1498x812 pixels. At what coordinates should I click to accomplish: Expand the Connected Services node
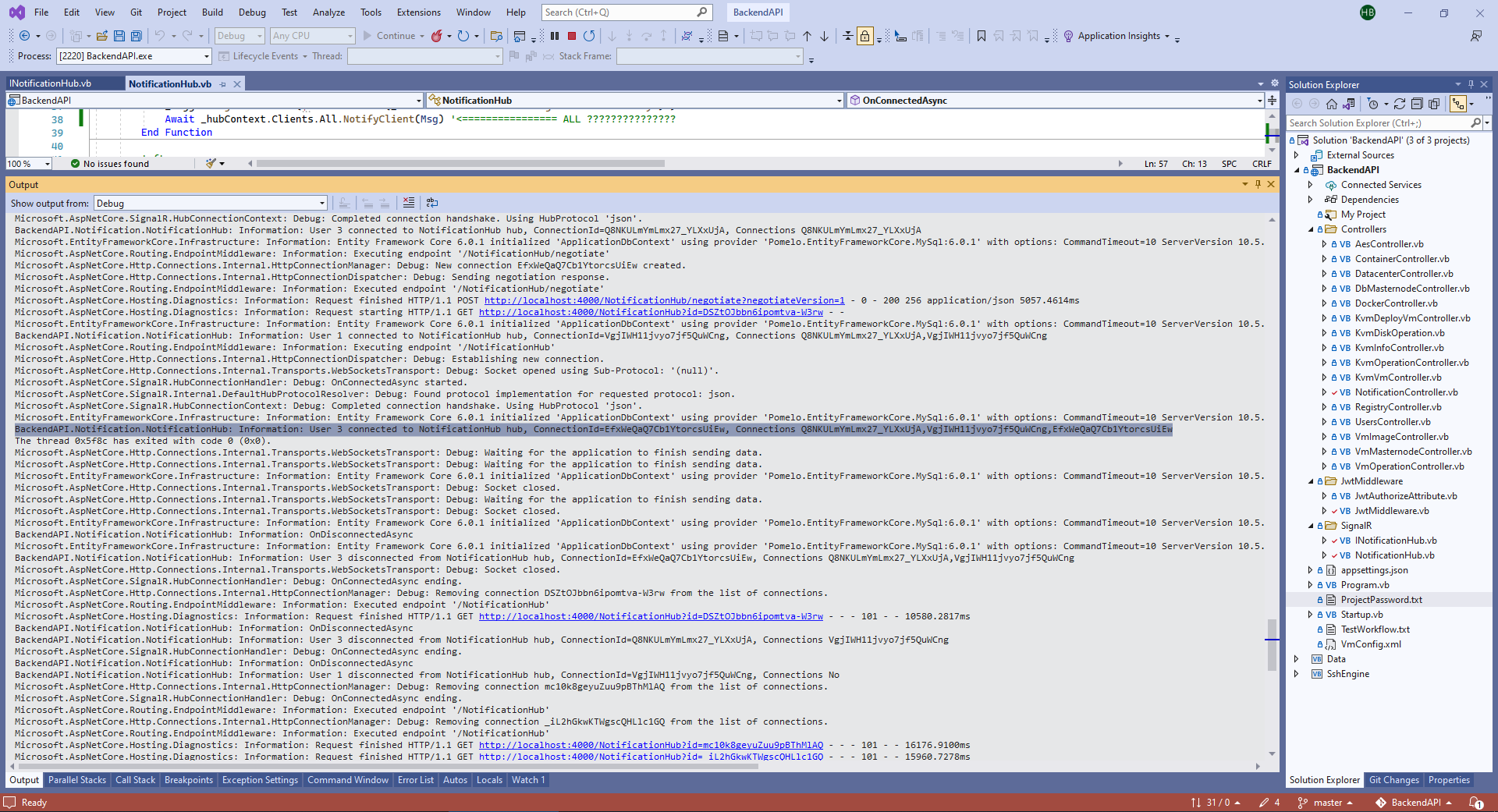1311,184
